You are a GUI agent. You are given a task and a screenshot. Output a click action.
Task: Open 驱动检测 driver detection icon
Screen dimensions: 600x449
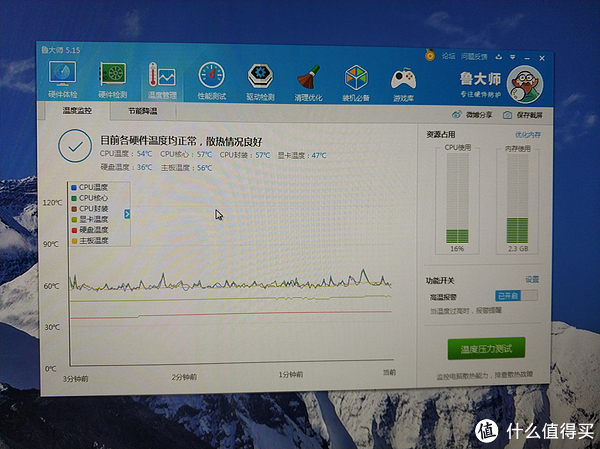click(x=260, y=82)
